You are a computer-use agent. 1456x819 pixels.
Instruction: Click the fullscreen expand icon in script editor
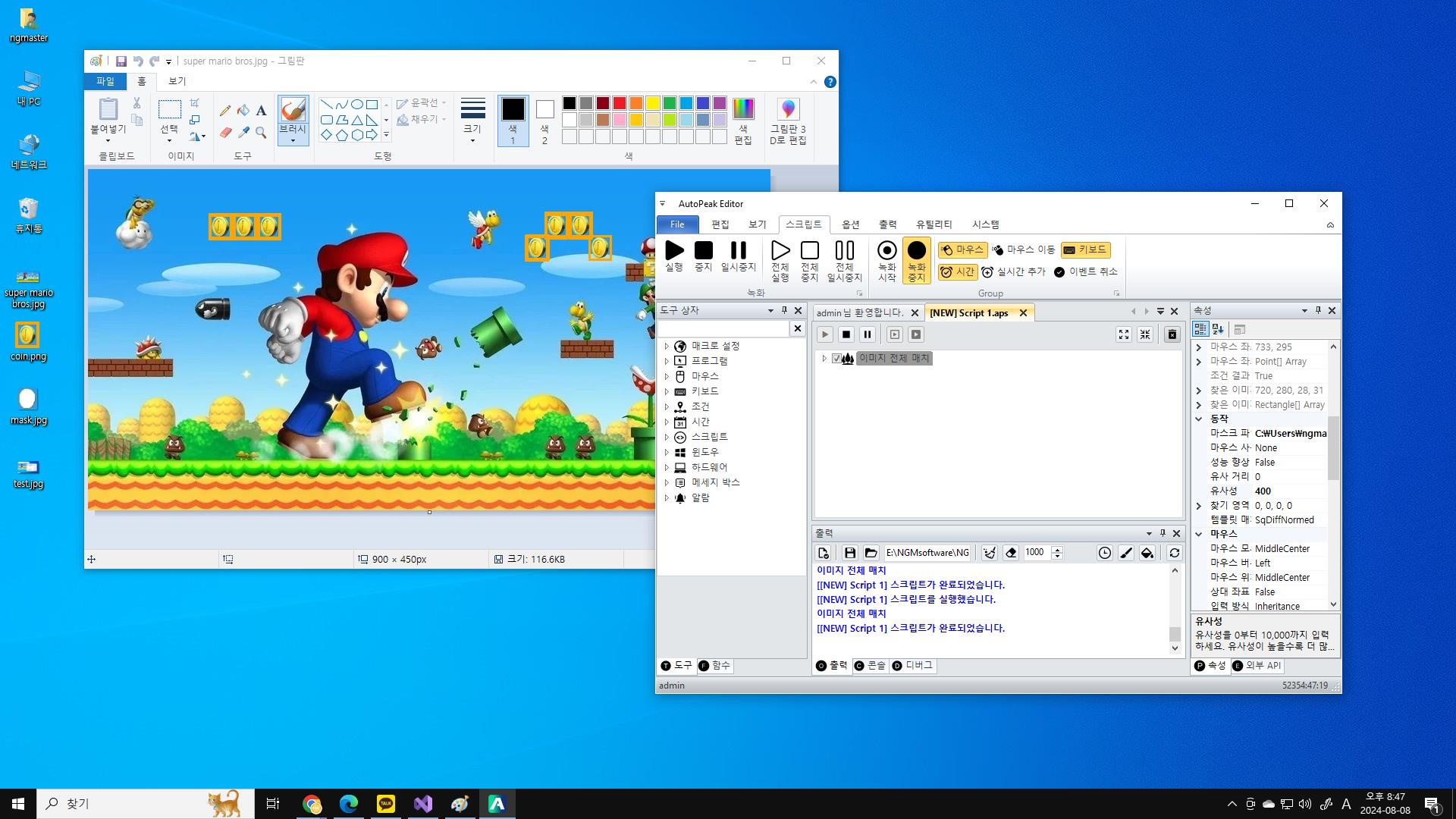tap(1123, 334)
